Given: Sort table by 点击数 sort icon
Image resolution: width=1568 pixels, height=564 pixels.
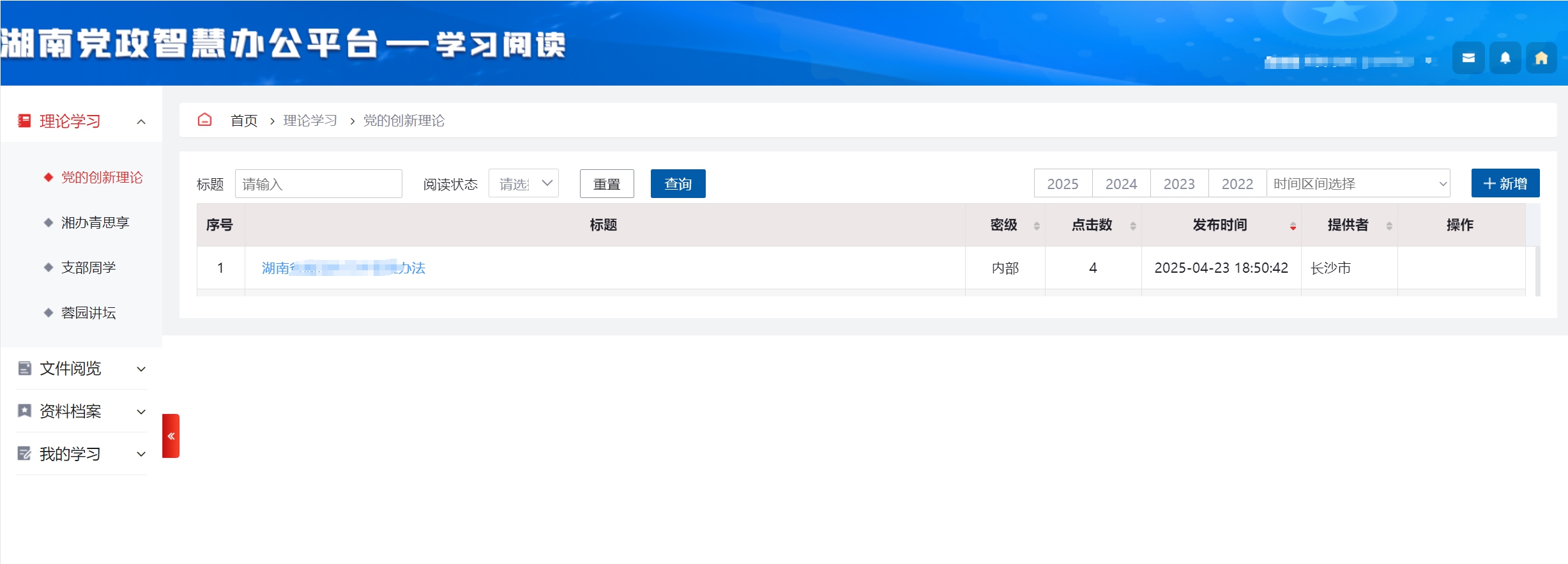Looking at the screenshot, I should (x=1132, y=226).
